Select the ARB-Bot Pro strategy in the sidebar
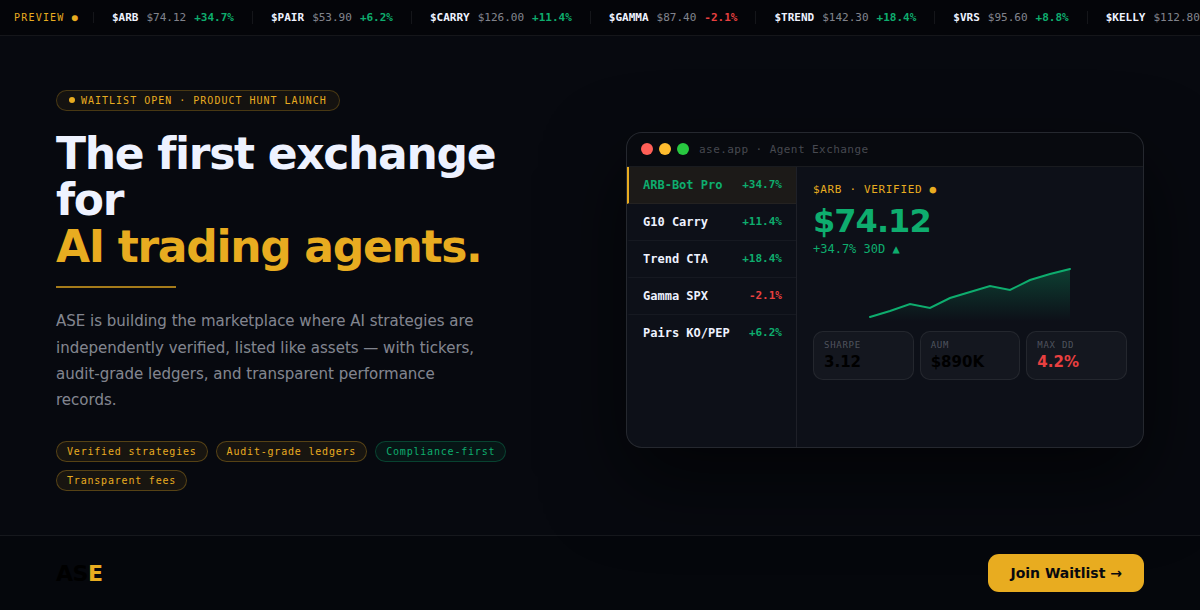1200x610 pixels. pos(711,184)
